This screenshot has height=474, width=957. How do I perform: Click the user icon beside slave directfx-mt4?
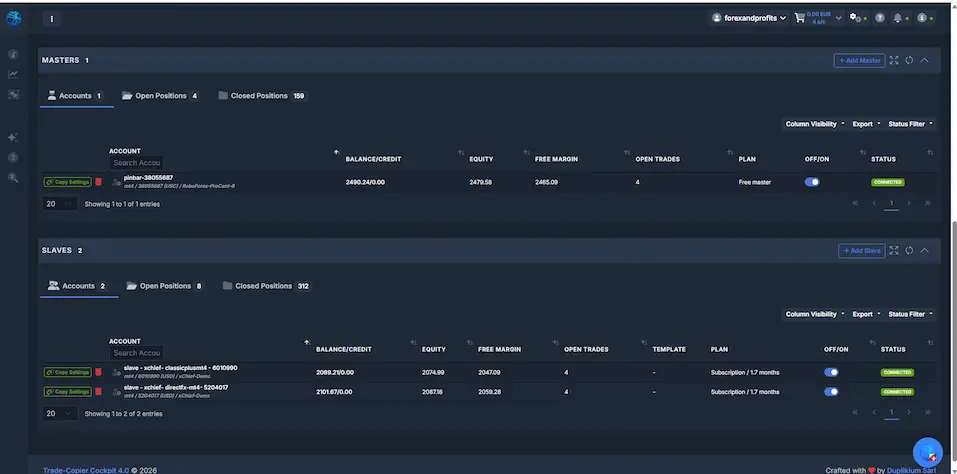coord(116,392)
